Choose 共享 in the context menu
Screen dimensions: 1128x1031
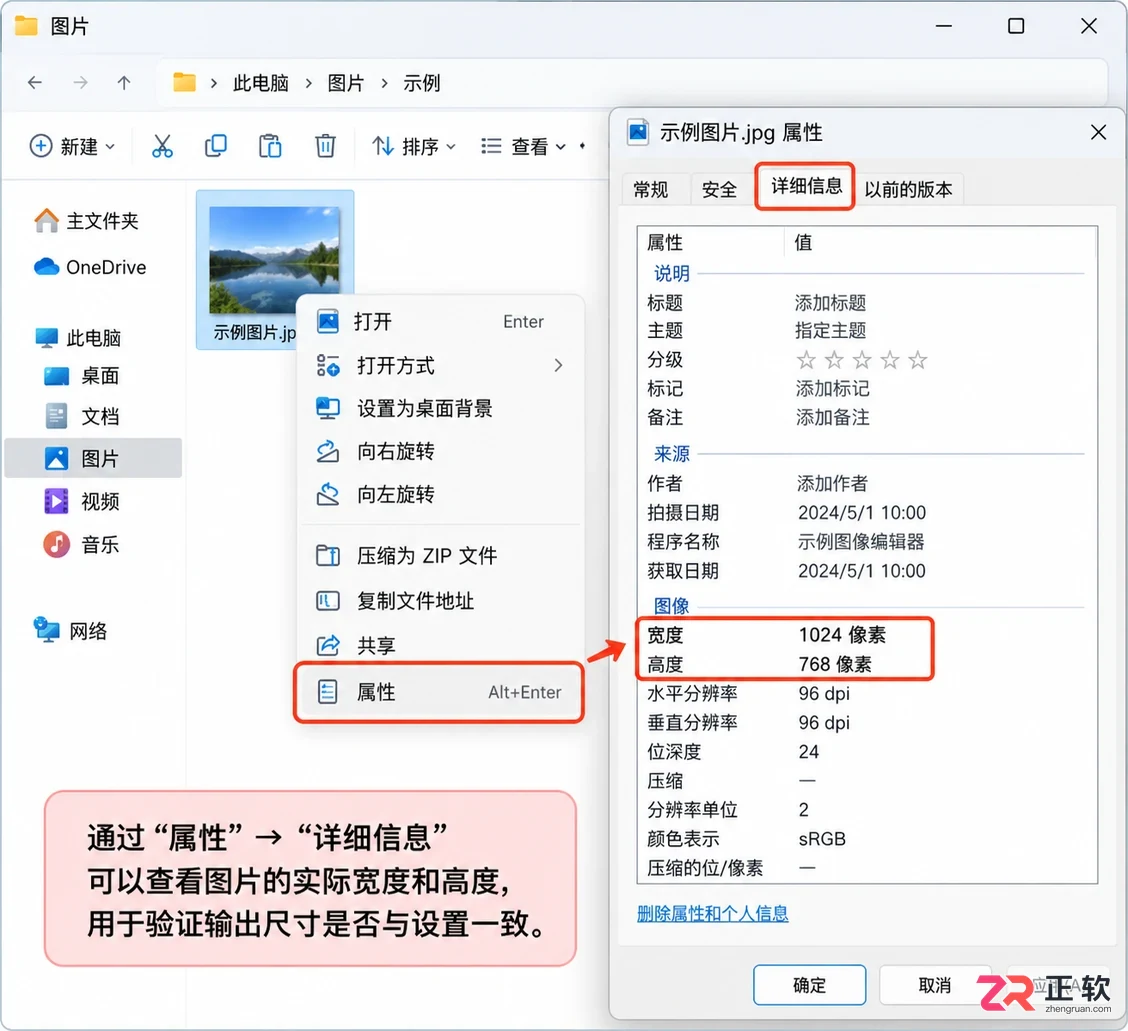(x=440, y=645)
